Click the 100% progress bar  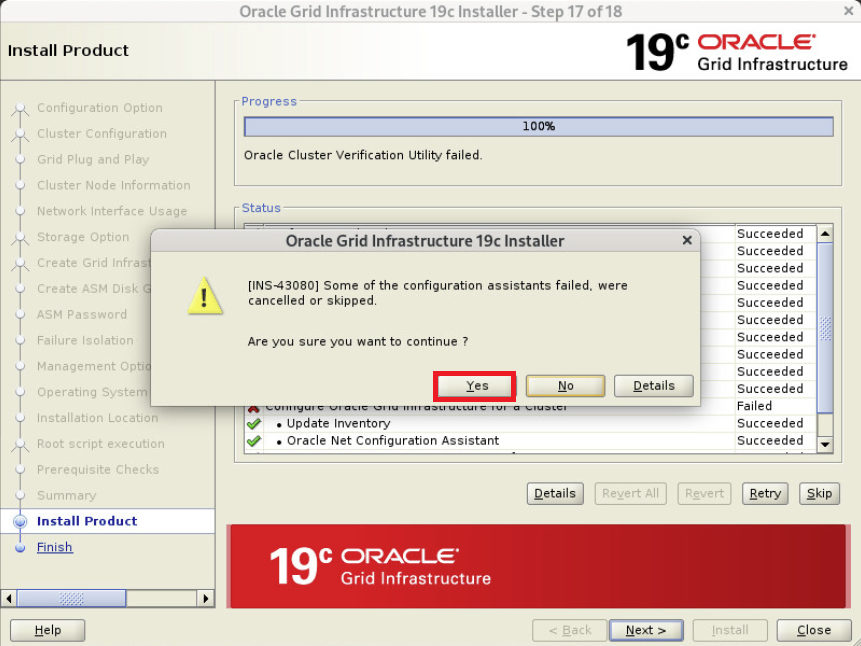[x=539, y=126]
